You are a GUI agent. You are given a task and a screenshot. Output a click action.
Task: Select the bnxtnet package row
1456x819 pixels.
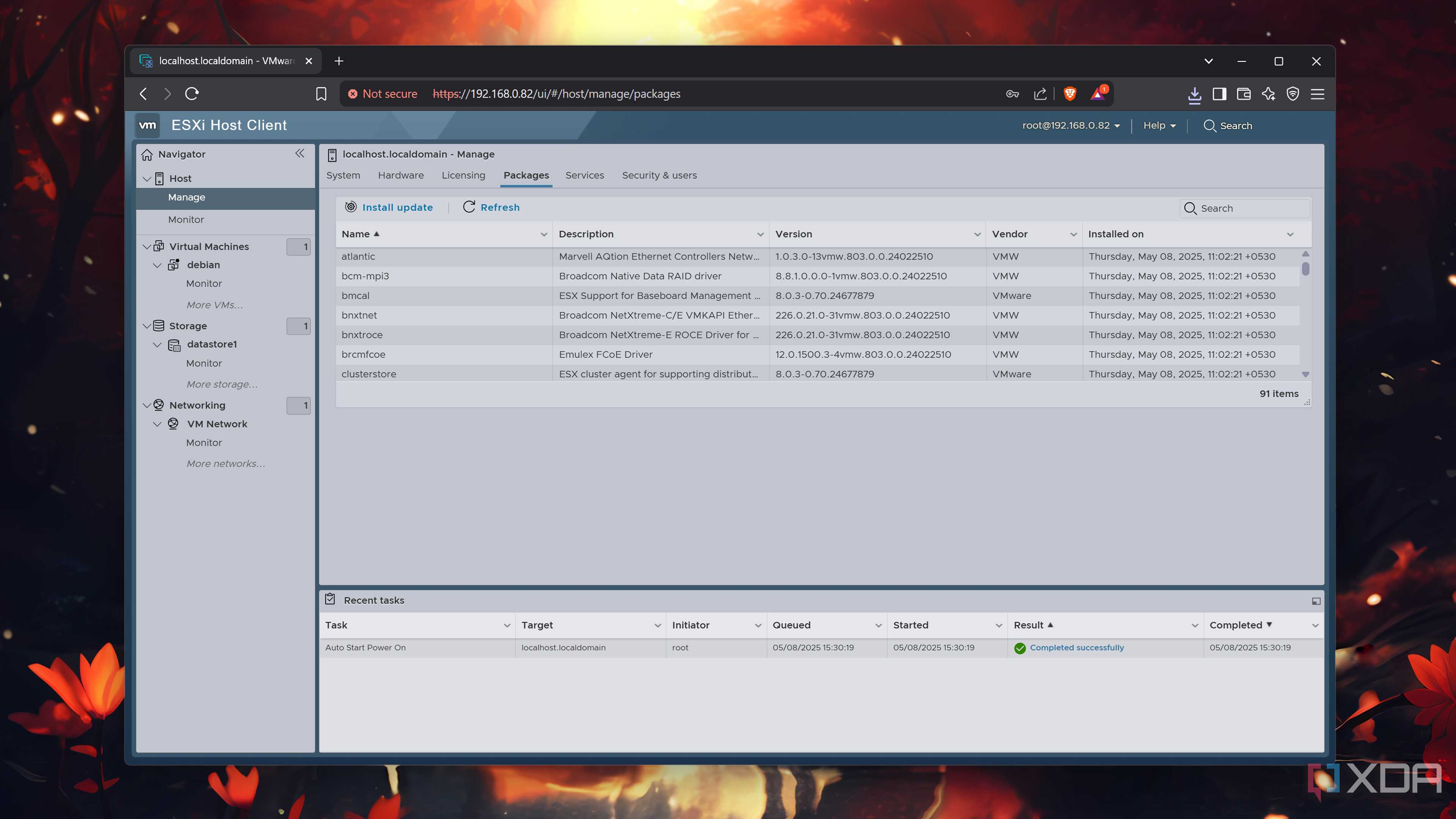click(817, 315)
